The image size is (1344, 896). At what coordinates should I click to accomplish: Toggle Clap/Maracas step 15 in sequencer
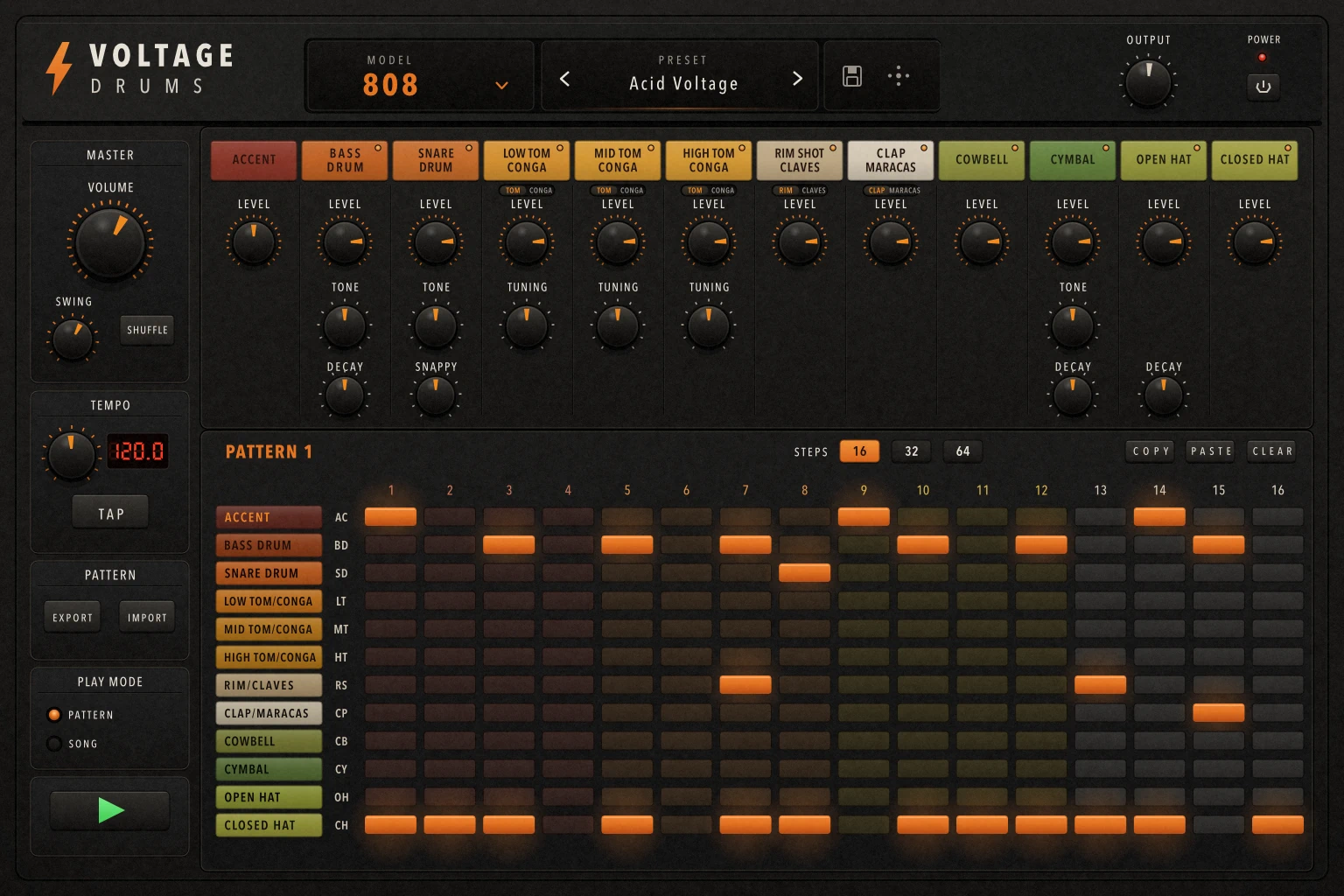pos(1218,713)
